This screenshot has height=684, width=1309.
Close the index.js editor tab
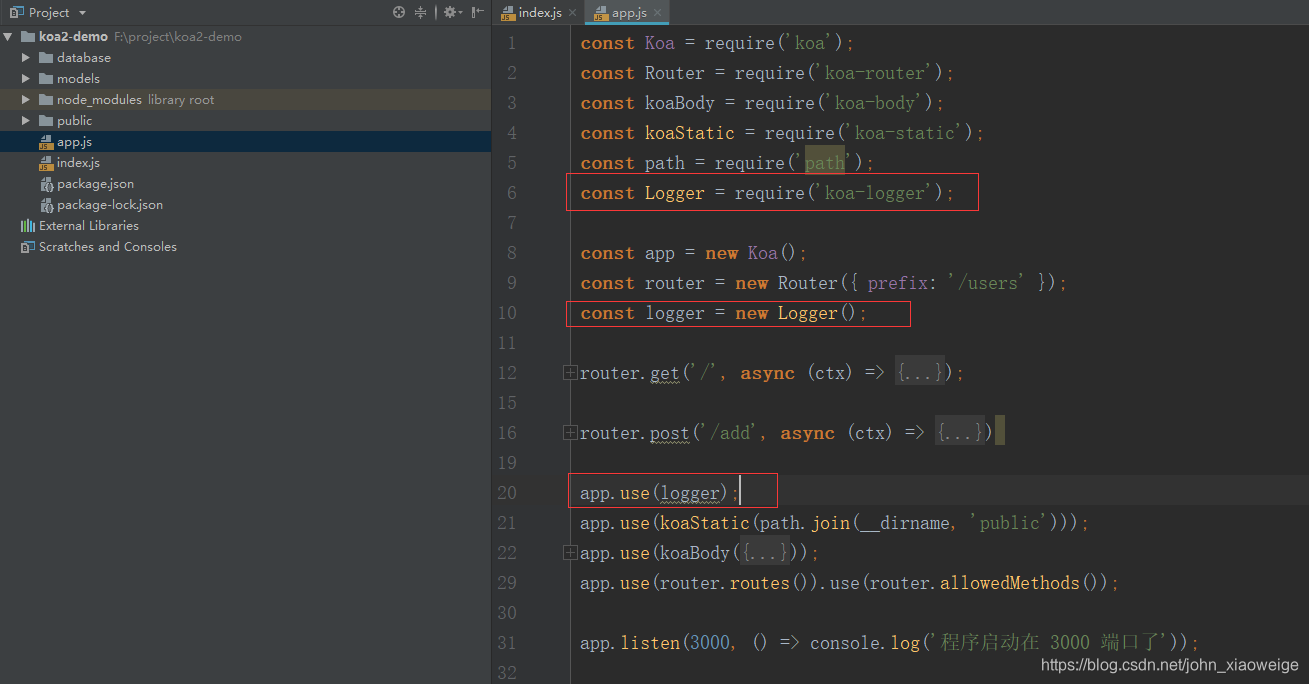click(x=572, y=12)
